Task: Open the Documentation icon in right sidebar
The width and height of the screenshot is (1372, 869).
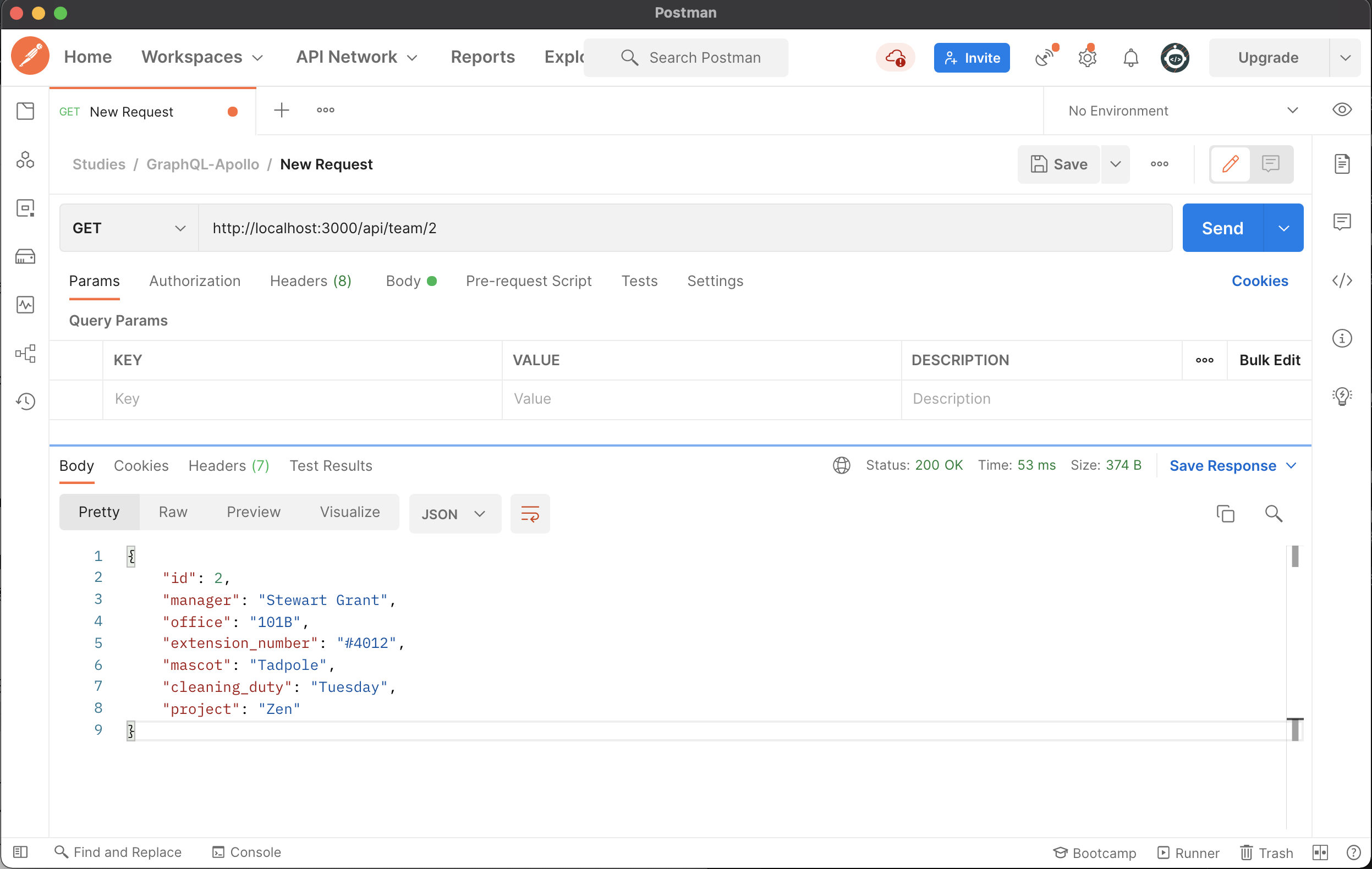Action: 1342,164
